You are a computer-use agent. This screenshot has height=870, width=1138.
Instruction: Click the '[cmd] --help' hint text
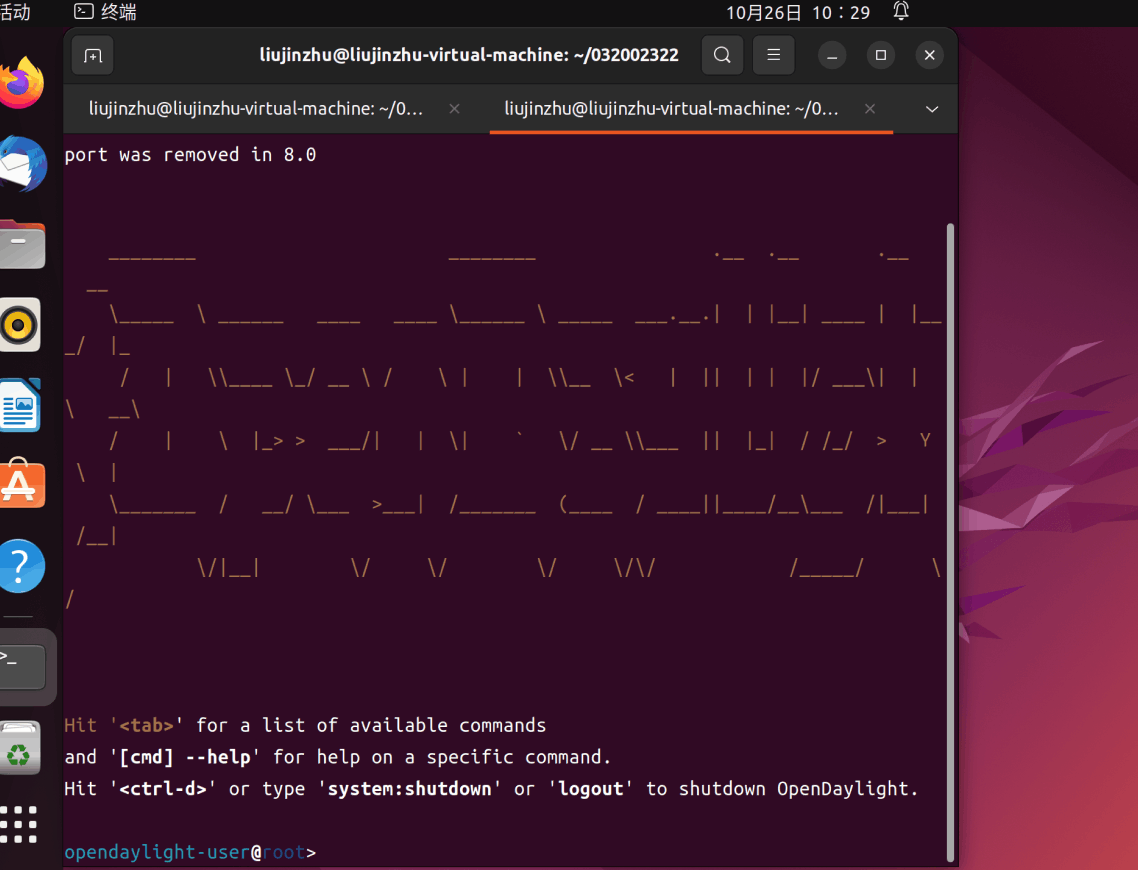pos(184,758)
